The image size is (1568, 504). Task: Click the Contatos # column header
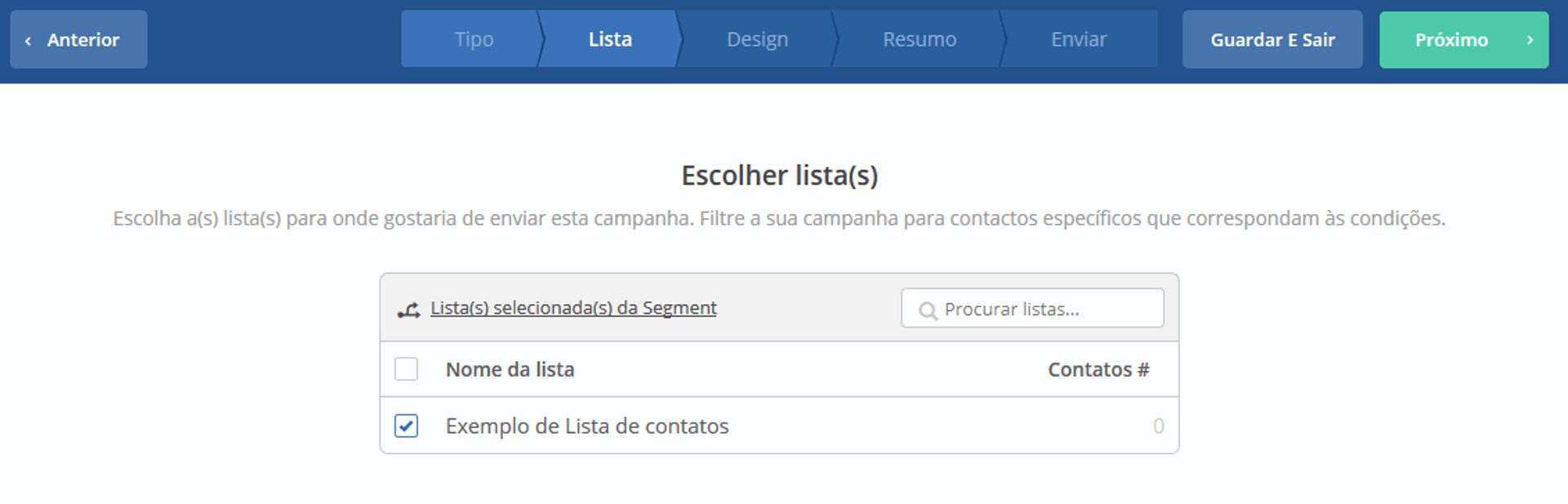1098,369
